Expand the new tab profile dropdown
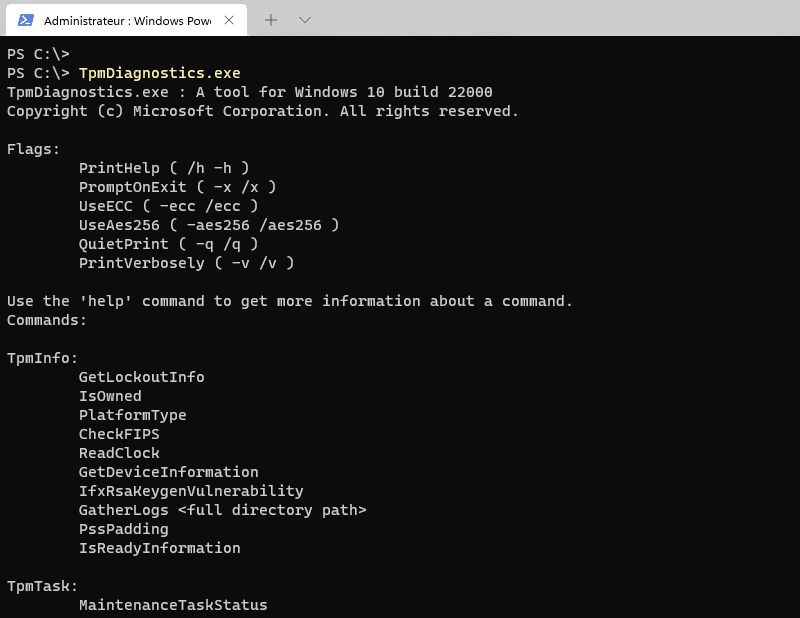Viewport: 800px width, 618px height. [x=305, y=20]
